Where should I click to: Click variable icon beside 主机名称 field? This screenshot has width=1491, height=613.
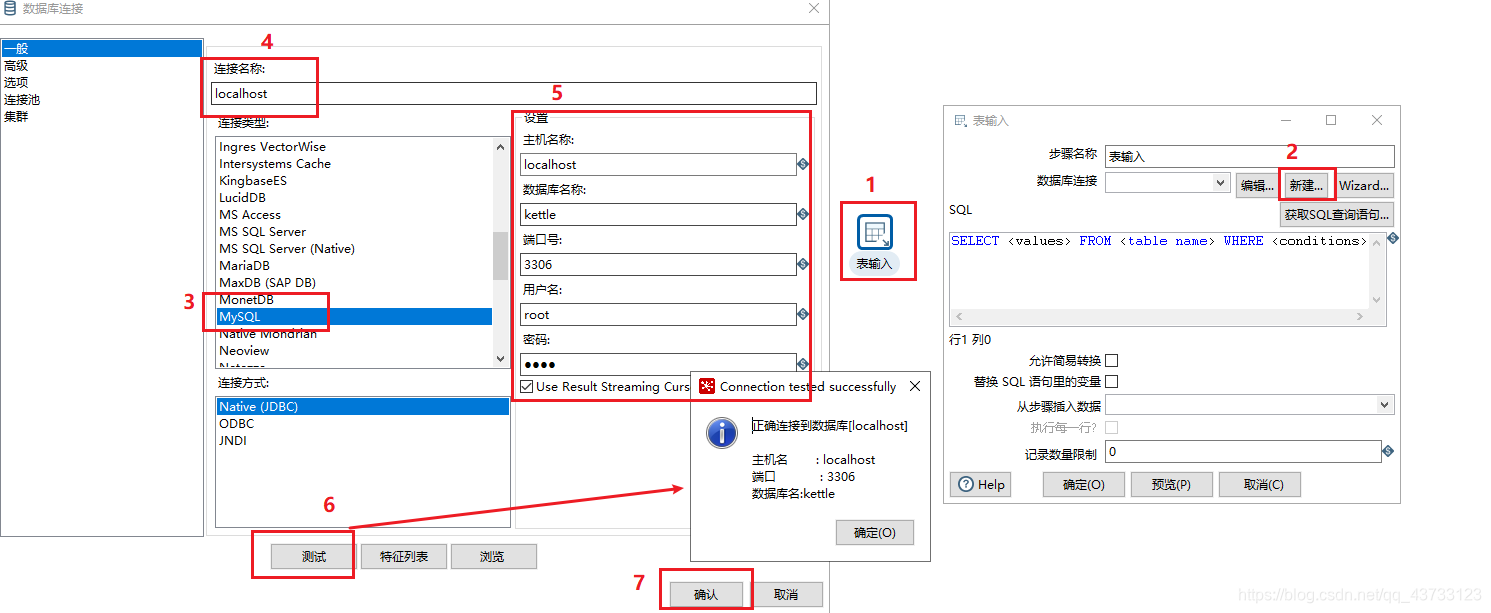803,164
